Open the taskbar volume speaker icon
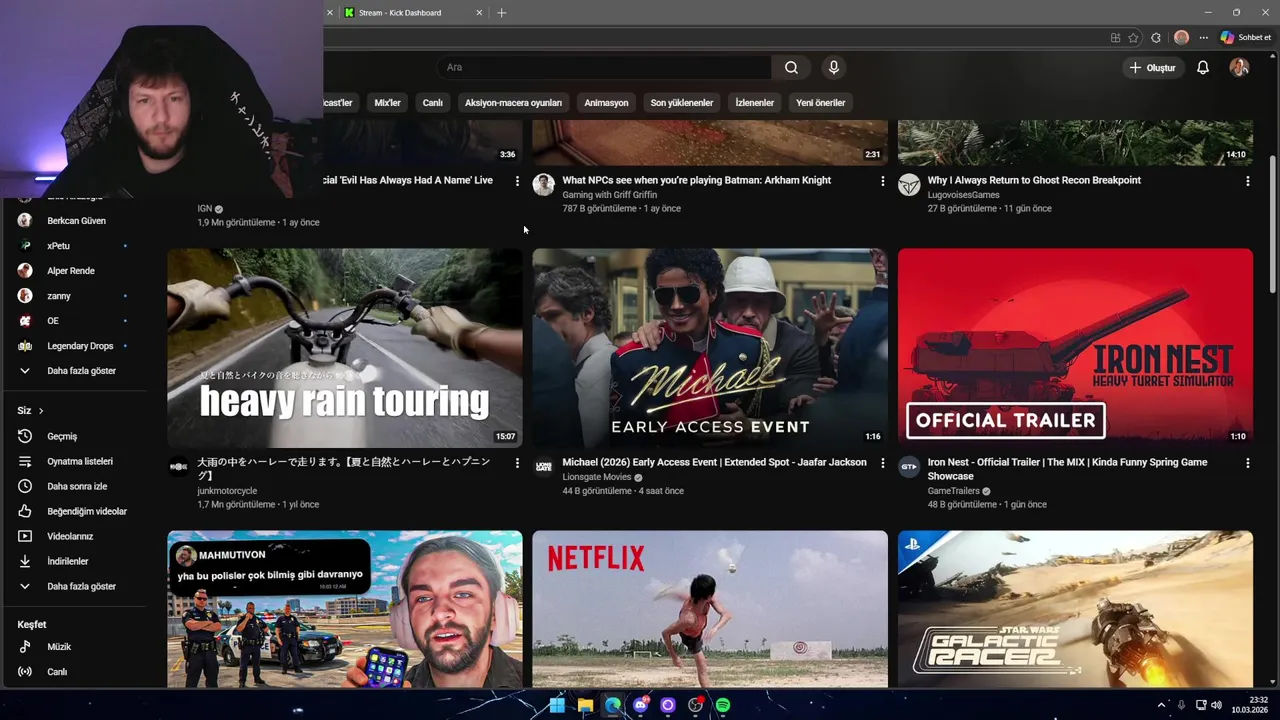1280x720 pixels. click(1216, 705)
